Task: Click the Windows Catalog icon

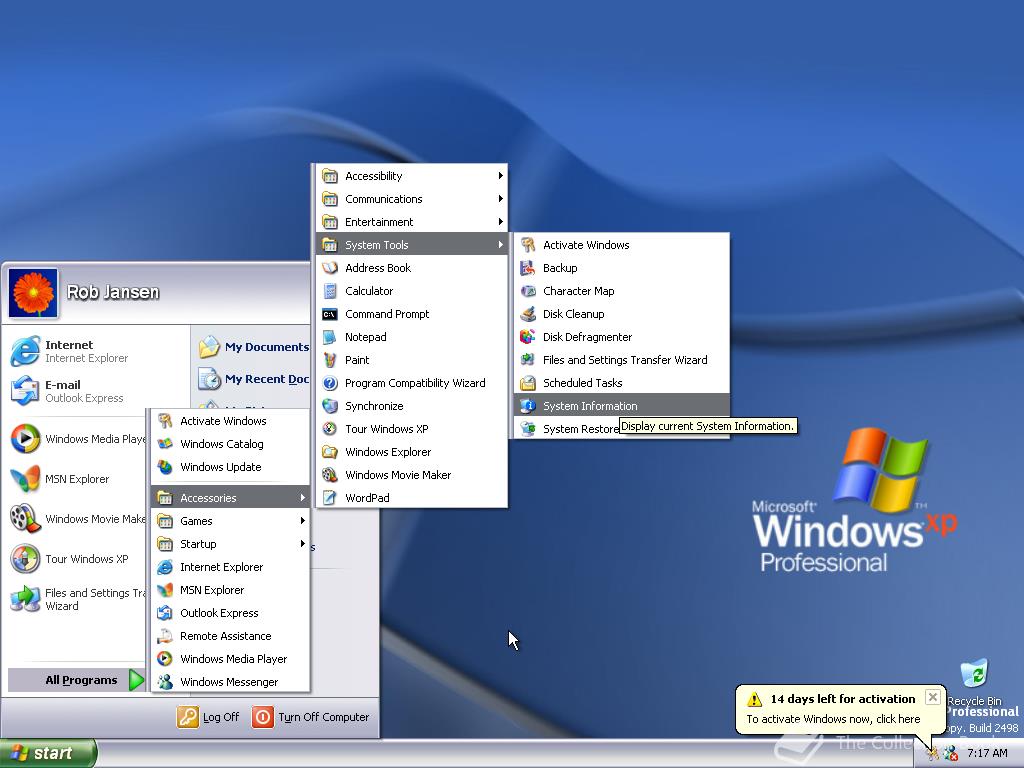Action: (x=165, y=444)
